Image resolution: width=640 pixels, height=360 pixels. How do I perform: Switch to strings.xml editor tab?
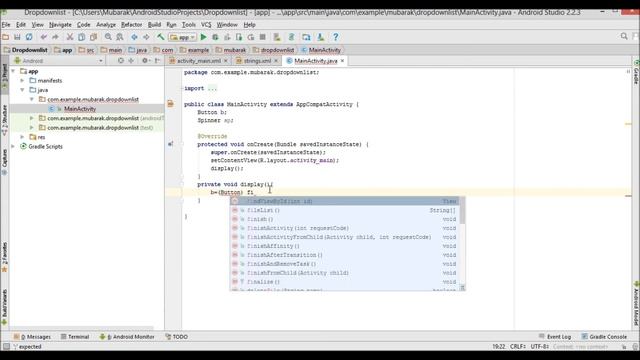coord(258,60)
